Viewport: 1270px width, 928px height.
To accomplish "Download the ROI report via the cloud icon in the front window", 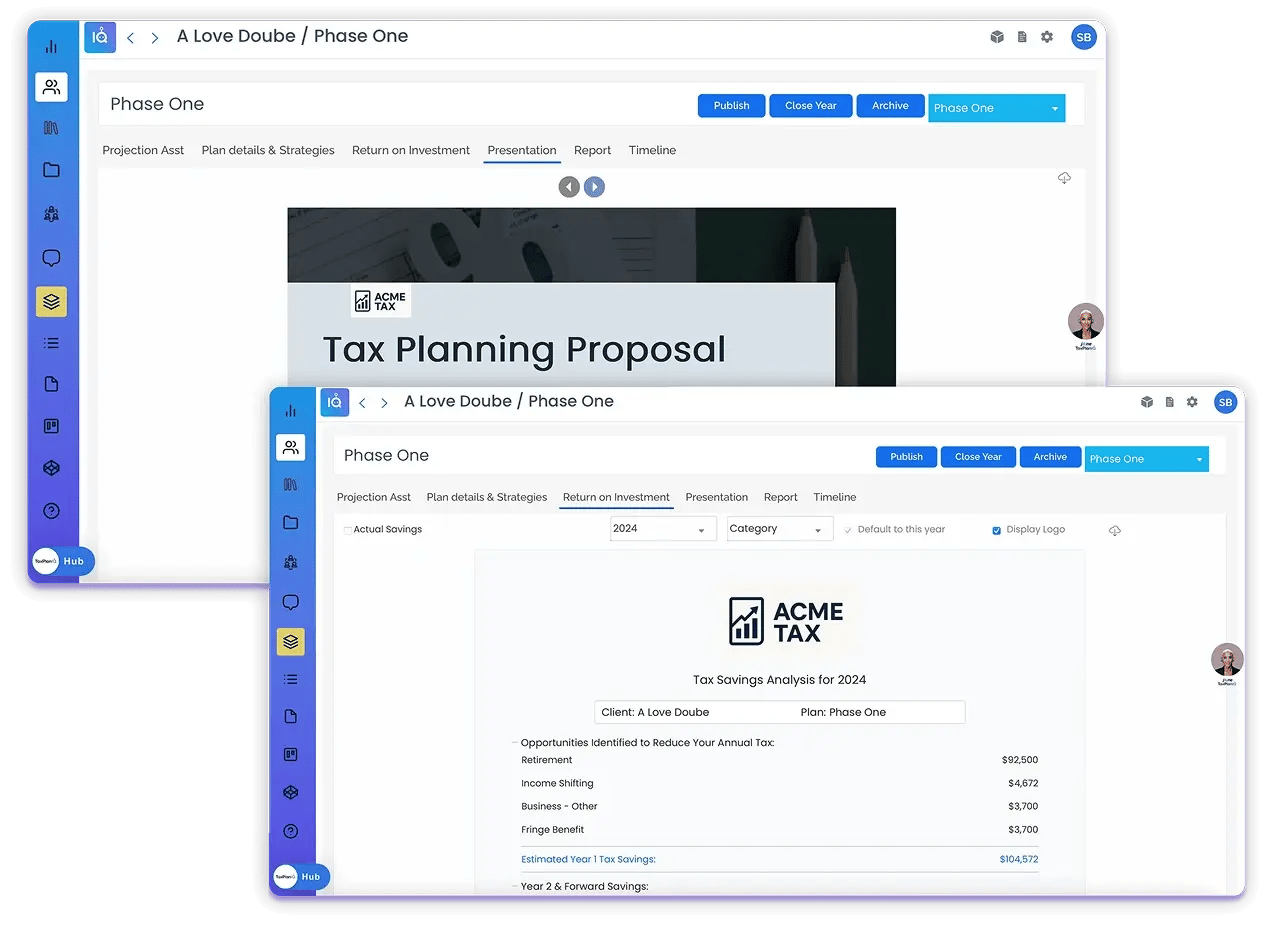I will pyautogui.click(x=1115, y=530).
